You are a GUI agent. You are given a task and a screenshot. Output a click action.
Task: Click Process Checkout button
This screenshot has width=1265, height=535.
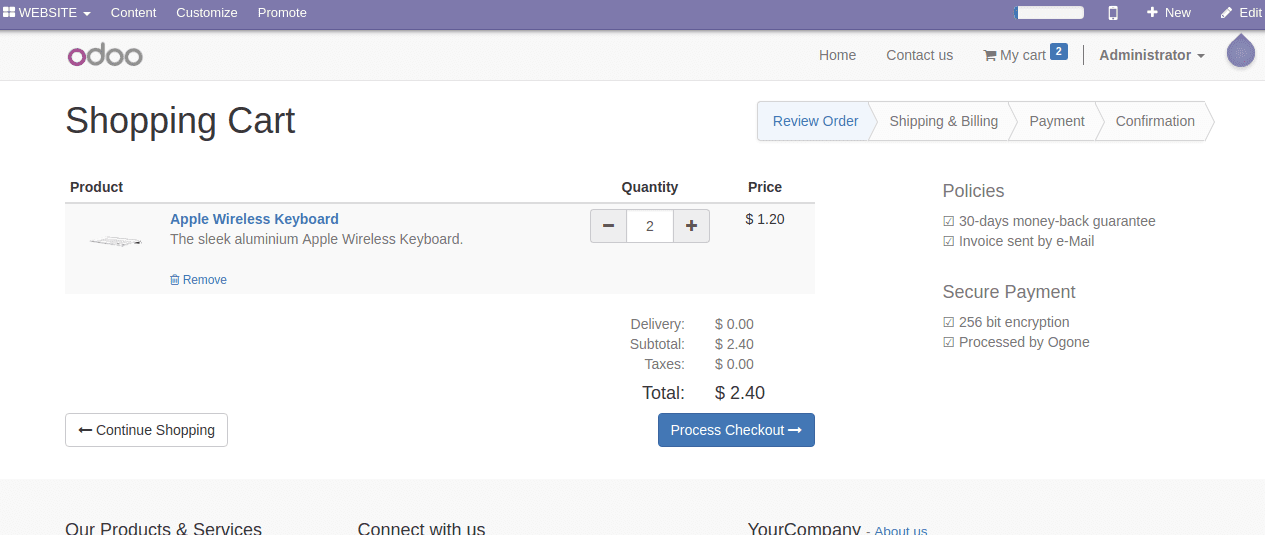pos(736,430)
